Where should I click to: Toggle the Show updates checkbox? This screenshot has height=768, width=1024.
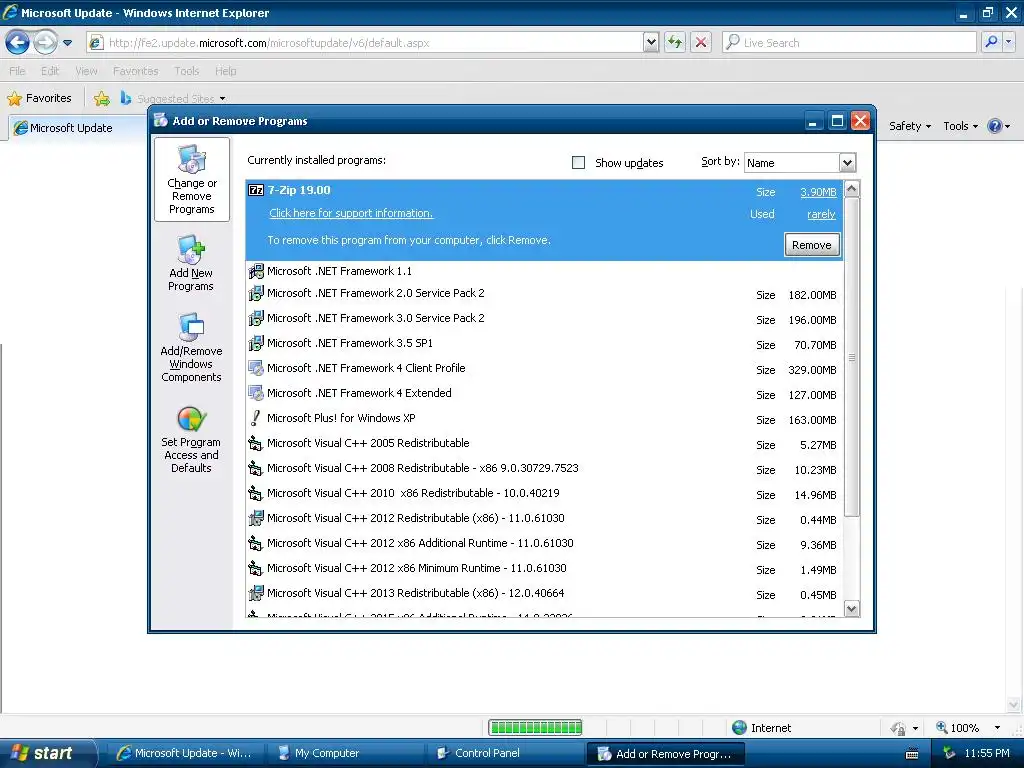(579, 163)
